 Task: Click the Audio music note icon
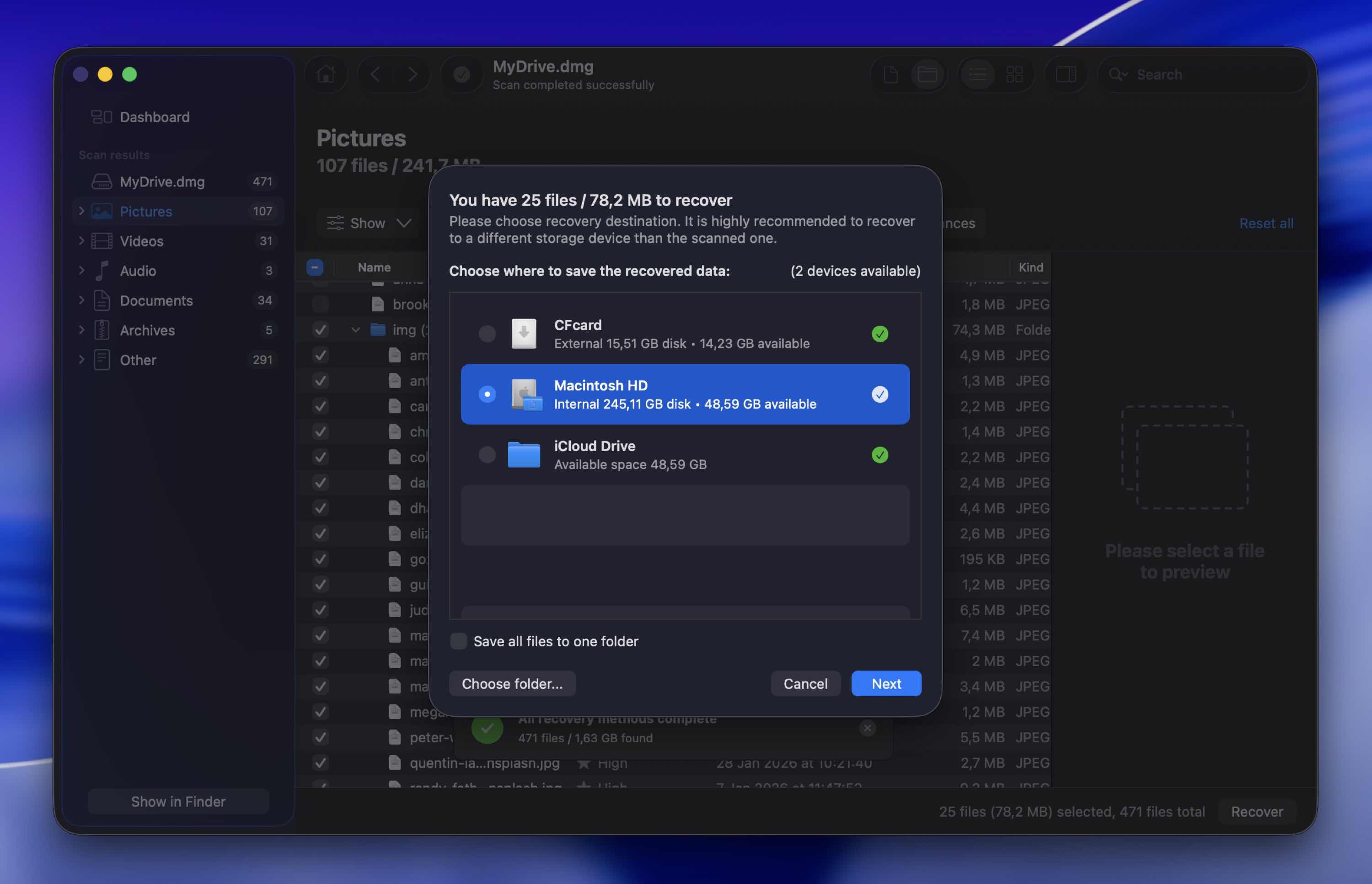(102, 271)
